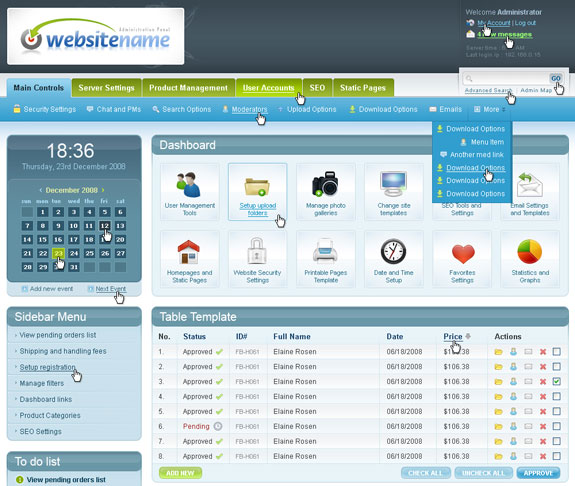Click Security Settings lock icon in submenu
The width and height of the screenshot is (575, 486).
[x=17, y=109]
